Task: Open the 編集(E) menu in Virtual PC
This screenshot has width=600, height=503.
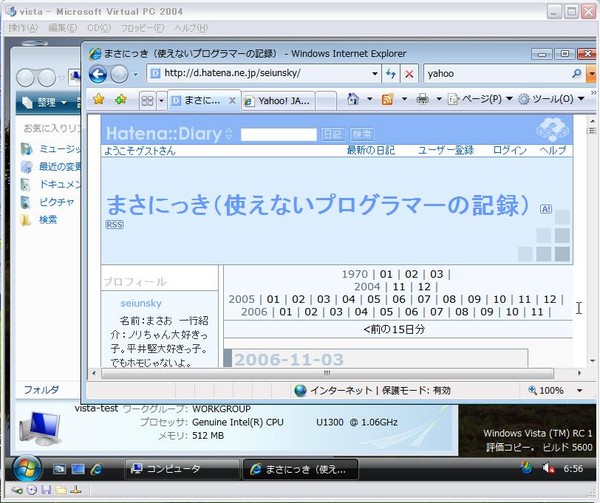Action: click(x=62, y=28)
